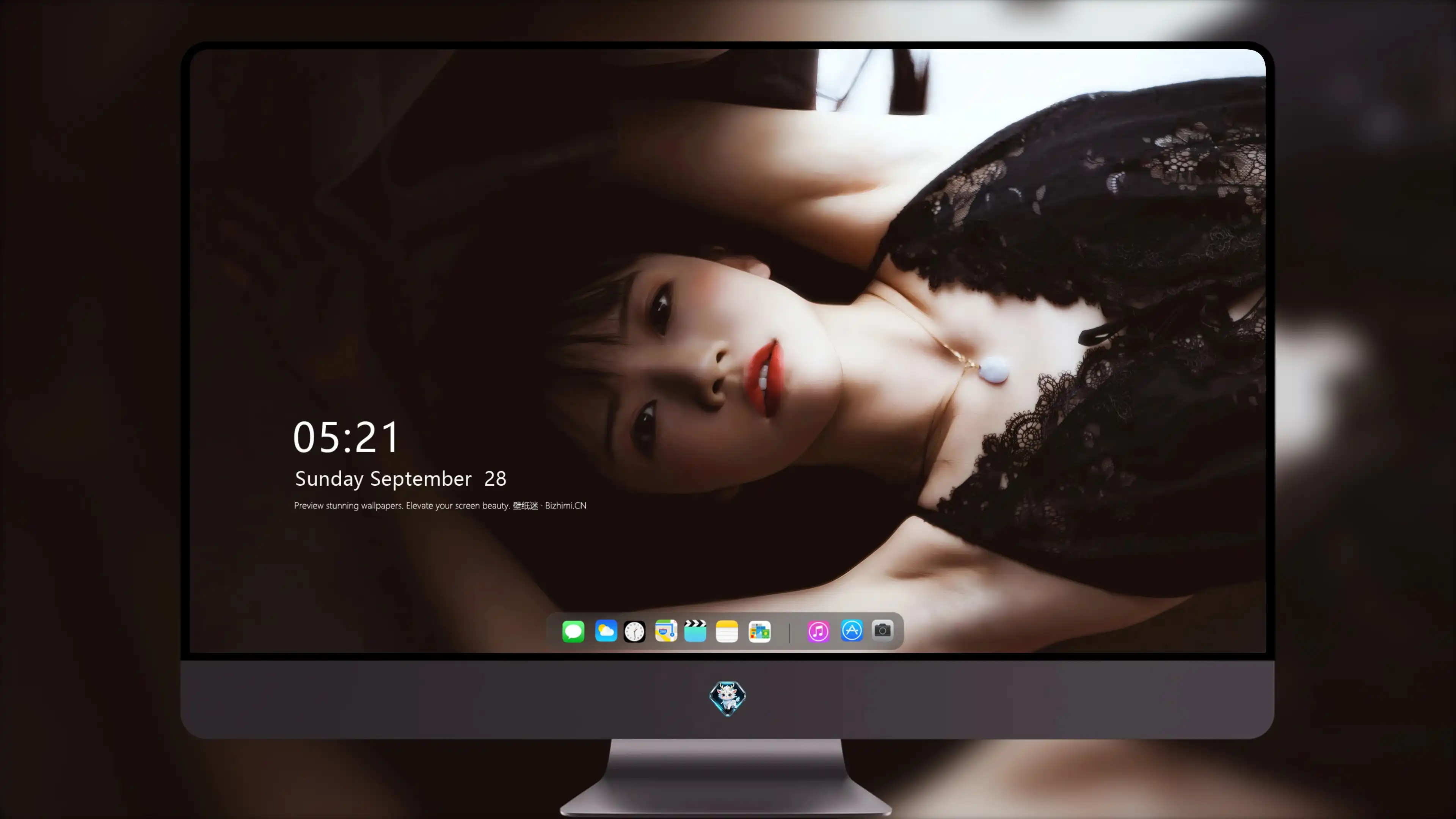This screenshot has width=1456, height=819.
Task: Open the Game Center collage app icon
Action: coord(759,631)
